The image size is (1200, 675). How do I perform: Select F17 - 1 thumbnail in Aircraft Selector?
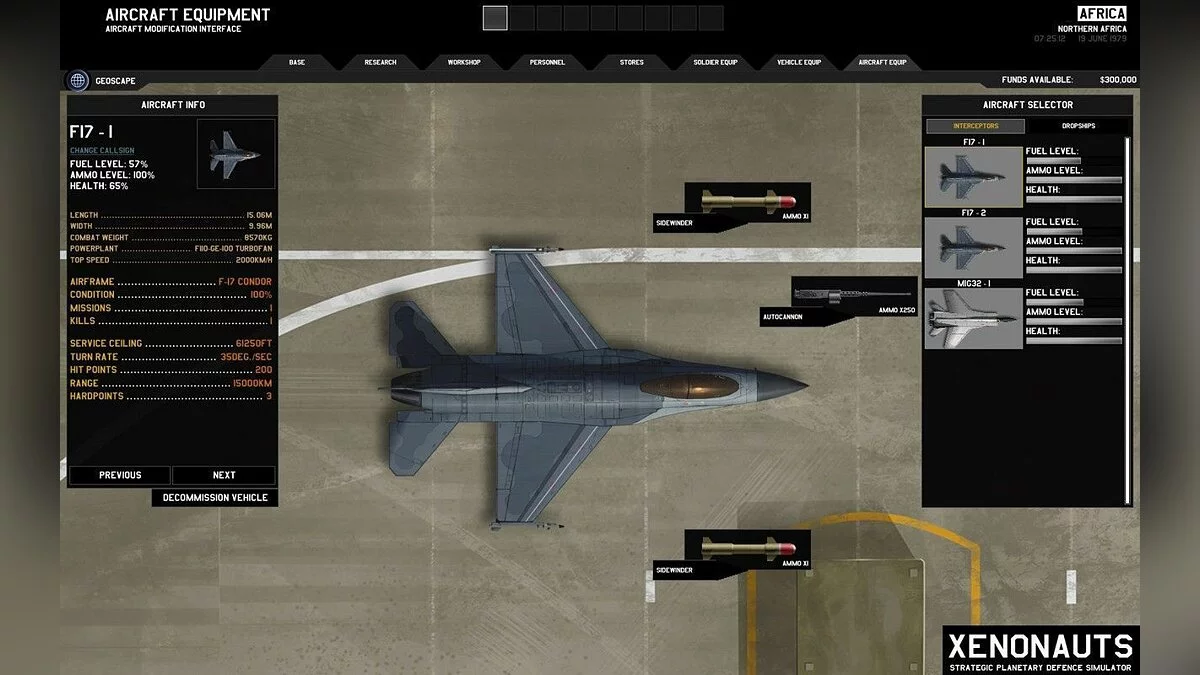coord(973,177)
